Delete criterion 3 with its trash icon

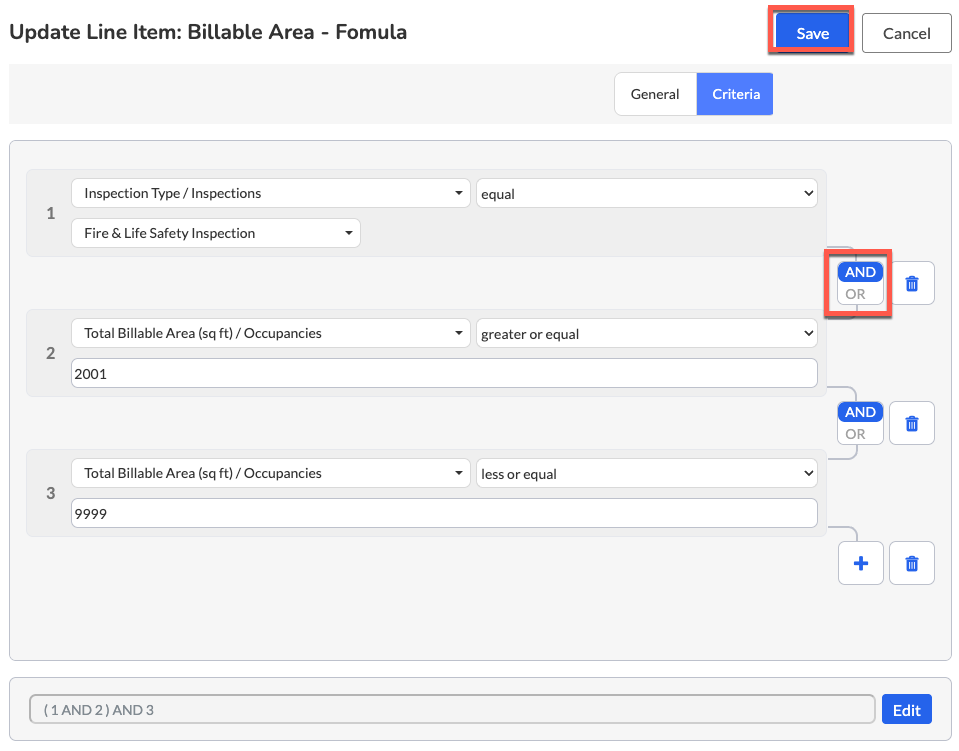(x=911, y=563)
